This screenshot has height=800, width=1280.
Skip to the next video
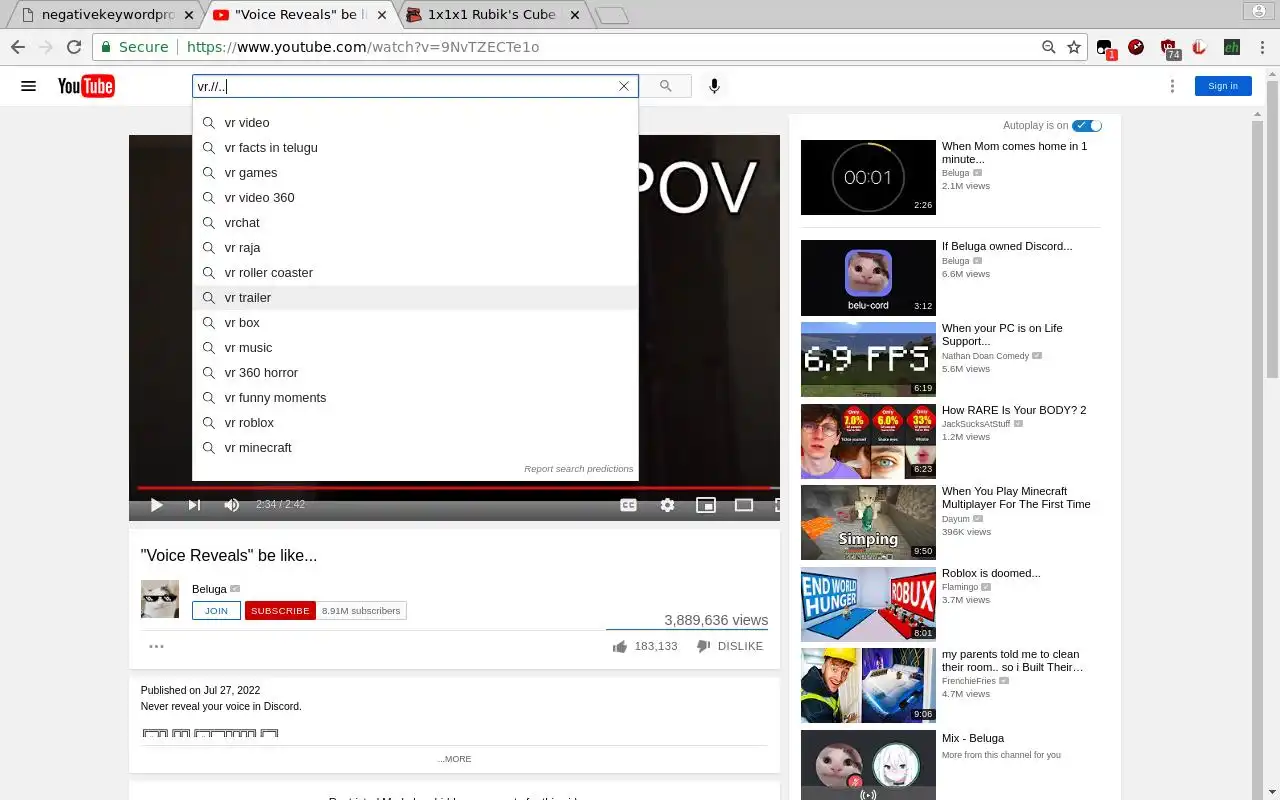[x=194, y=505]
